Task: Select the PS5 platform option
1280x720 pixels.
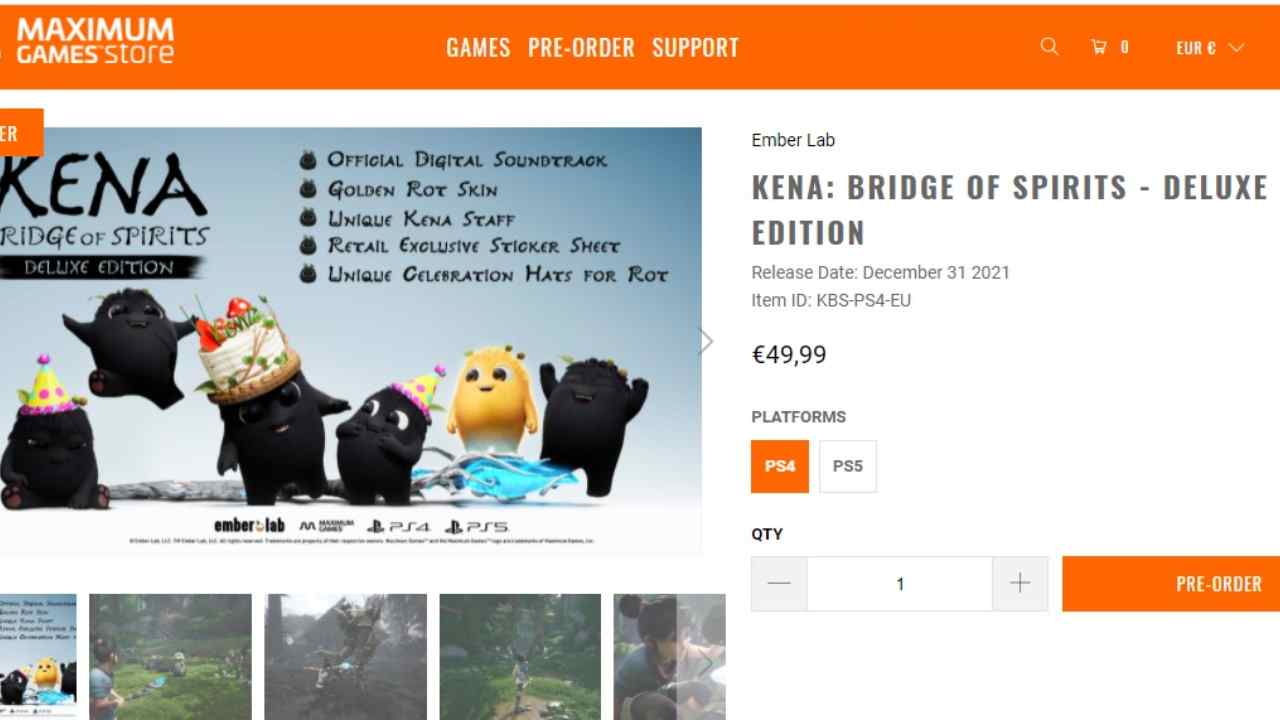Action: pos(848,466)
